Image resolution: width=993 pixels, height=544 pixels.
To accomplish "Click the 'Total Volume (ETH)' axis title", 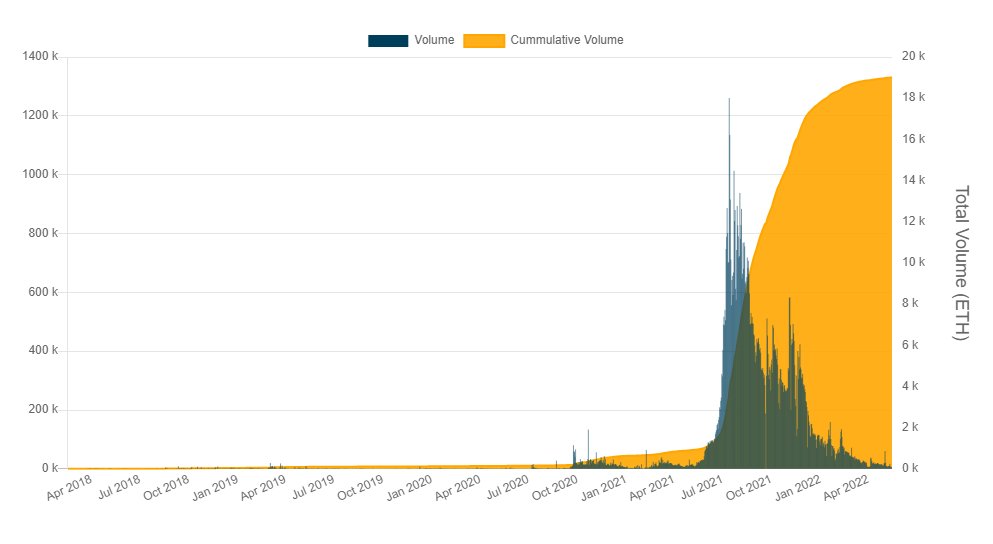I will coord(961,263).
